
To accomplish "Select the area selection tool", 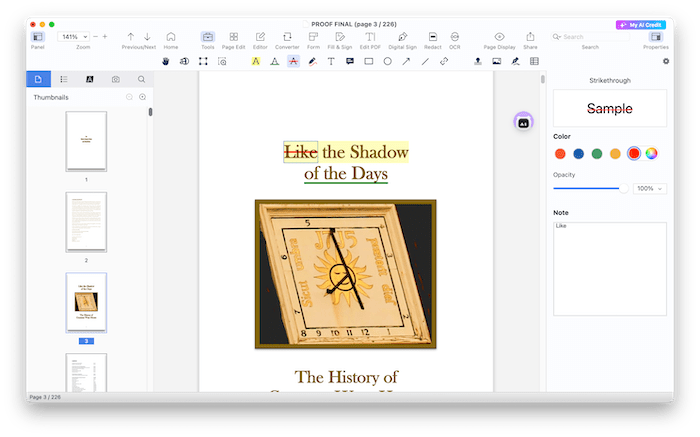I will [203, 62].
